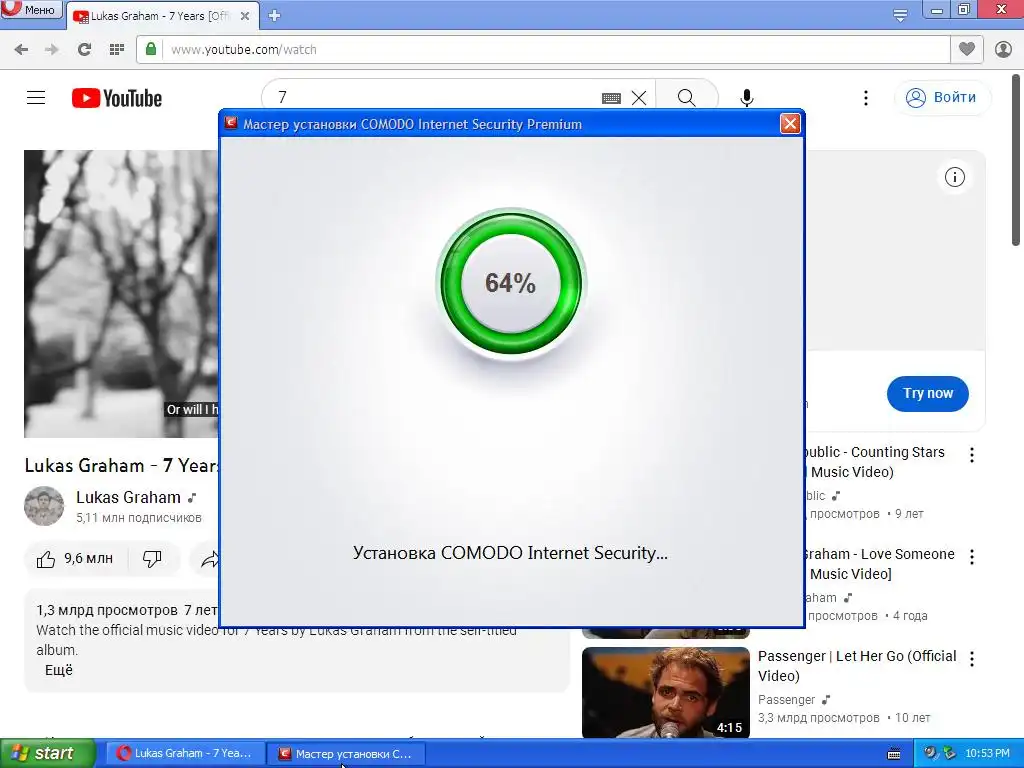Go back to previous page
Viewport: 1024px width, 768px height.
pos(22,50)
